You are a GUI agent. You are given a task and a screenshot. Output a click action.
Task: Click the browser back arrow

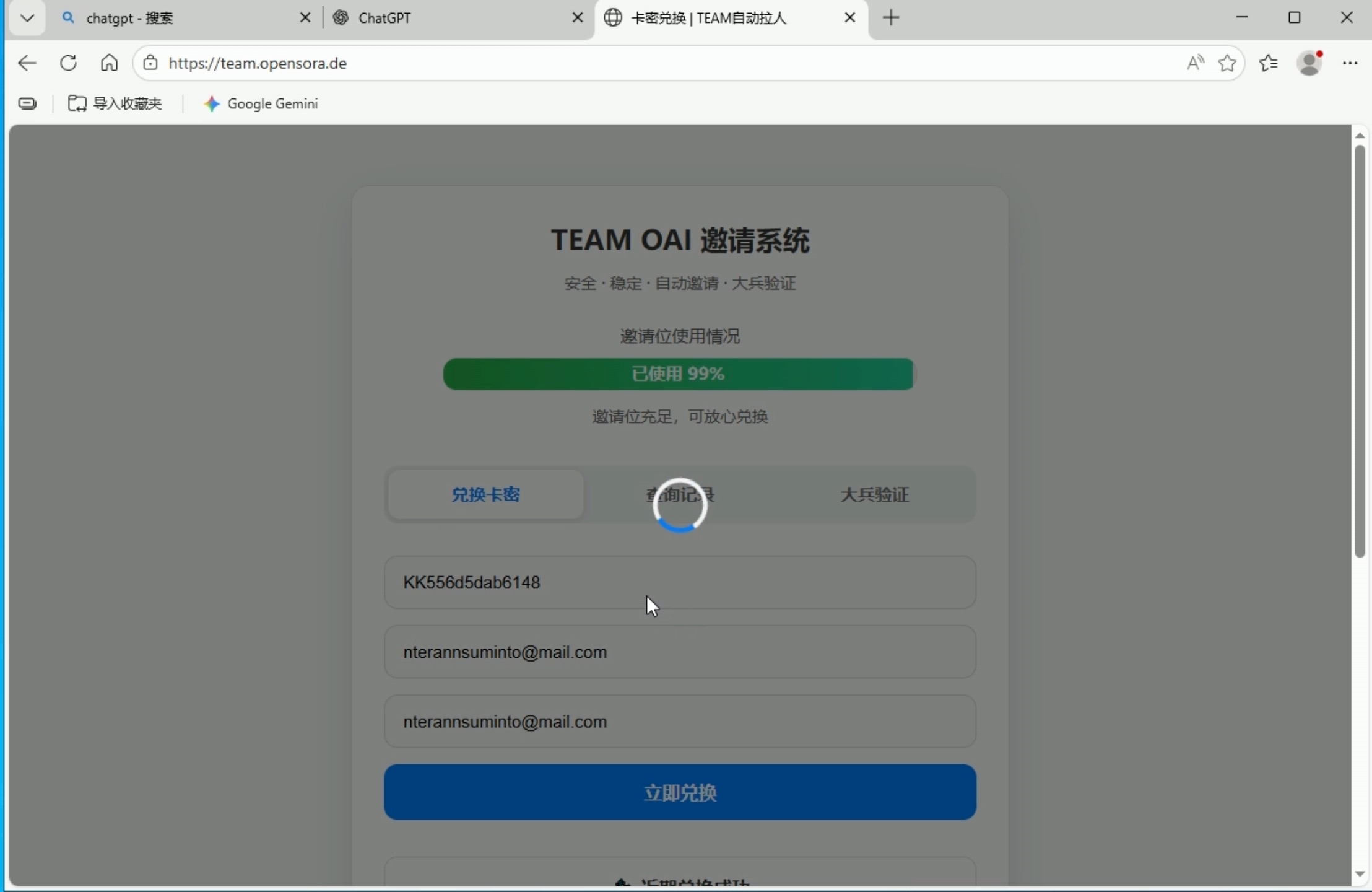(x=27, y=63)
